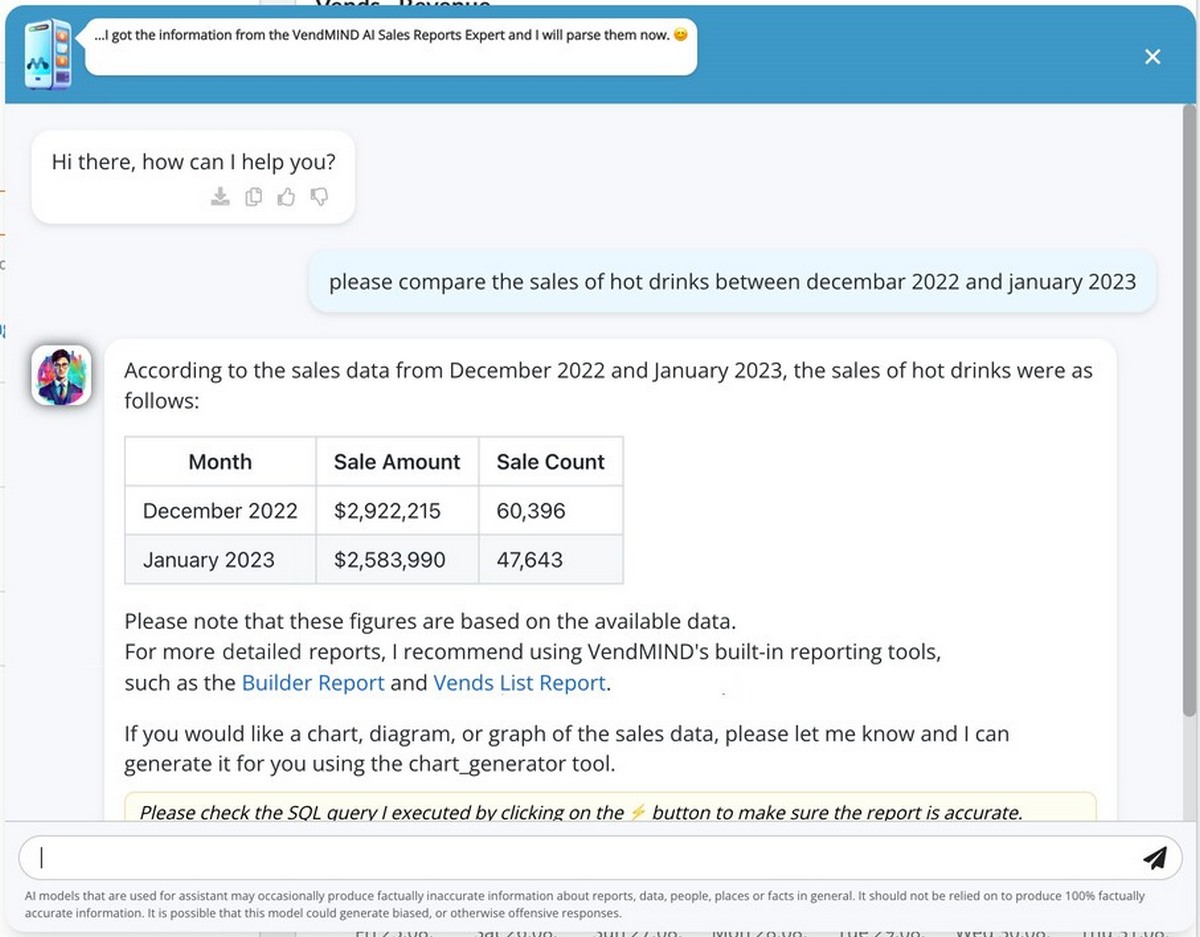Click the VendMIND vending machine logo
Image resolution: width=1200 pixels, height=937 pixels.
point(48,54)
